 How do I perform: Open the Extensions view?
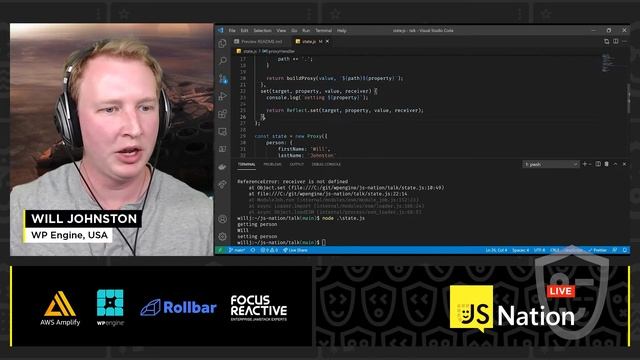[x=222, y=114]
